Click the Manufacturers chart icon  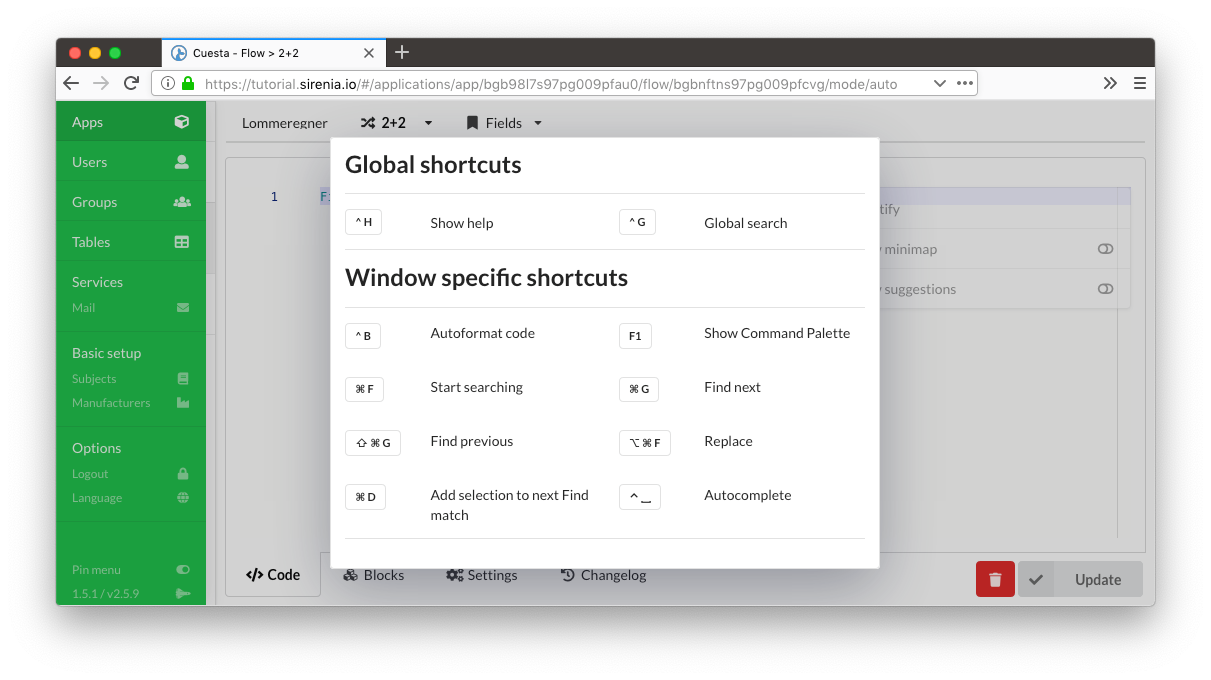[183, 402]
